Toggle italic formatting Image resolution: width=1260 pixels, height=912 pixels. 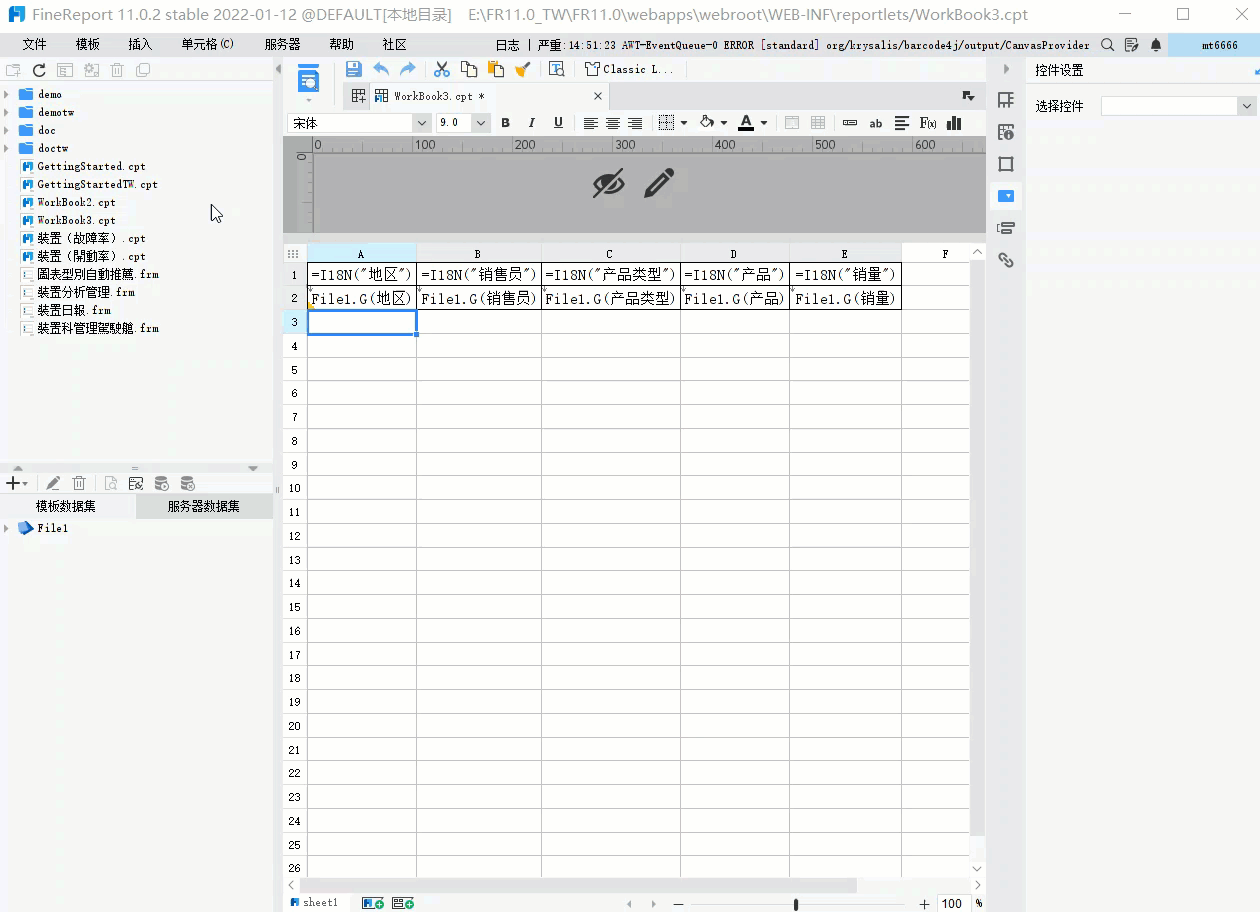tap(531, 123)
